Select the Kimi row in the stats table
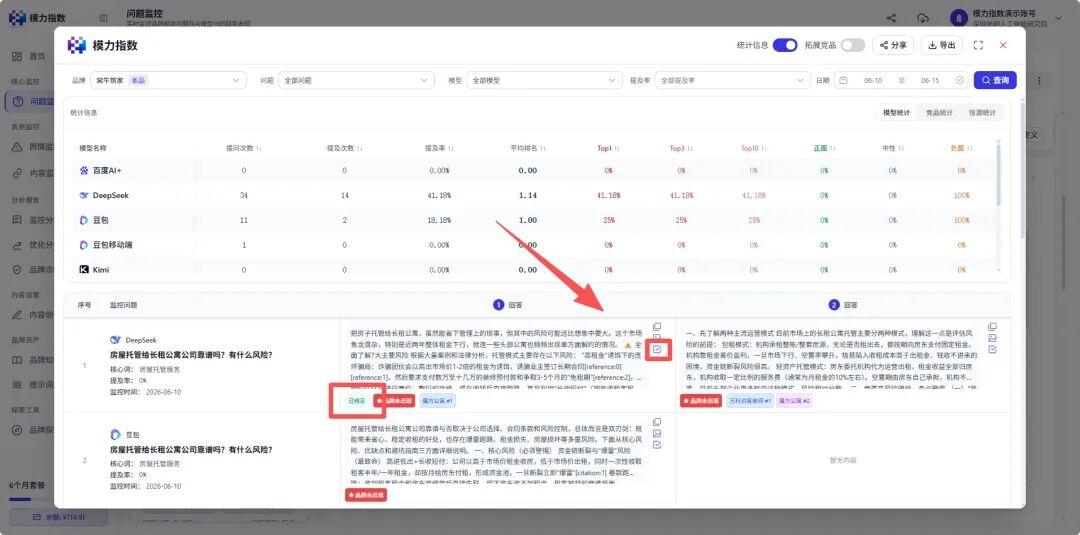Image resolution: width=1080 pixels, height=535 pixels. [534, 269]
